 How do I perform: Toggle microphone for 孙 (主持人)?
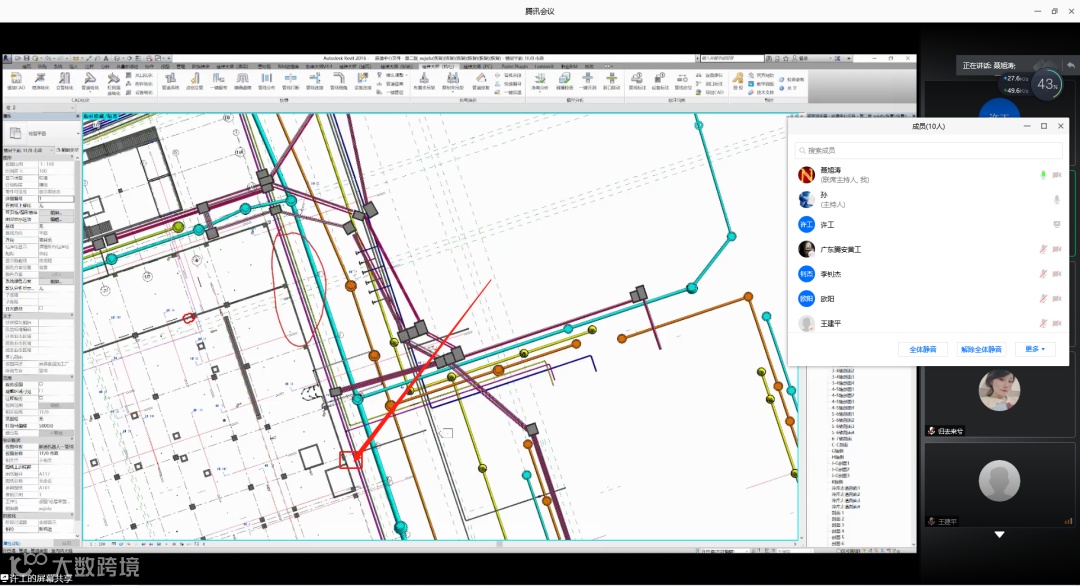pos(1057,200)
